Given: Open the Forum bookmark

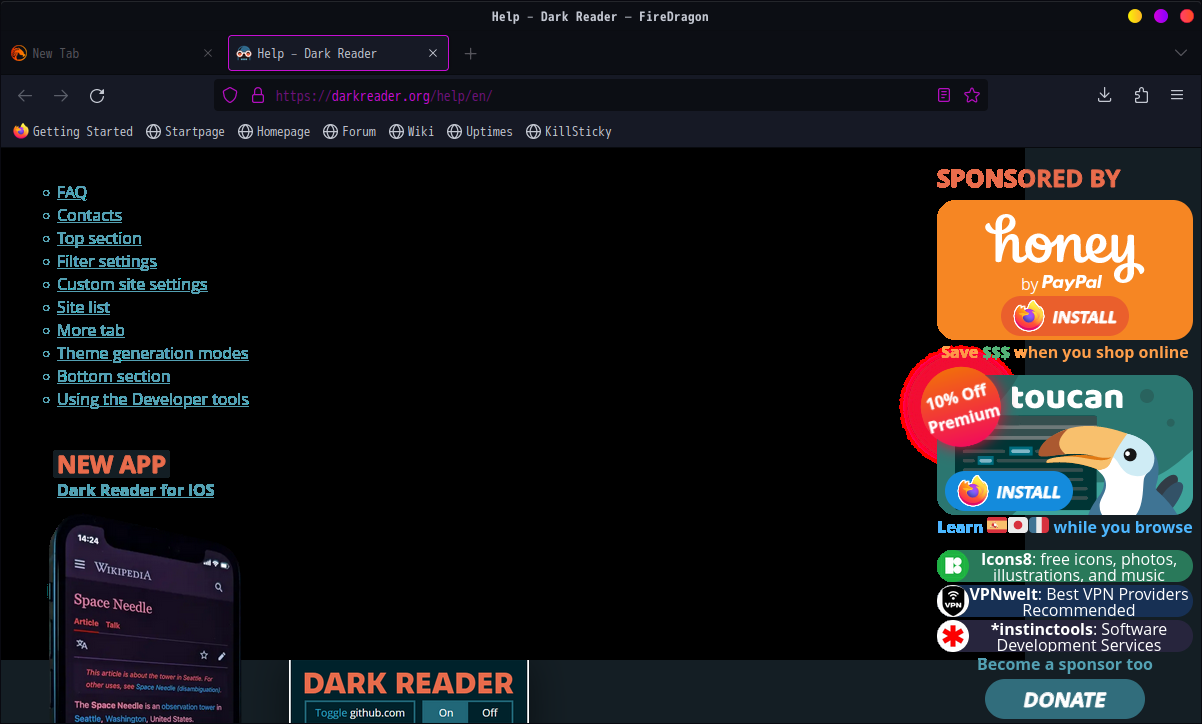Looking at the screenshot, I should tap(350, 131).
